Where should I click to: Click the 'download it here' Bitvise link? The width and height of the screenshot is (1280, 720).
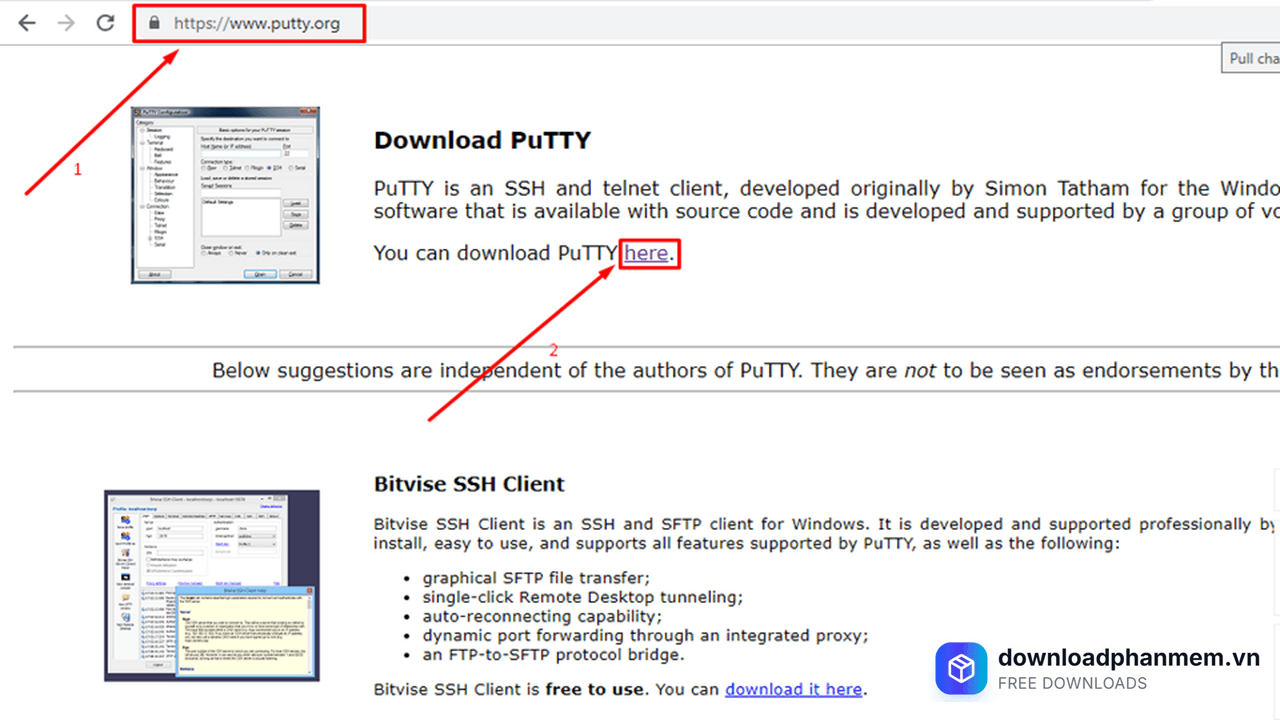click(793, 689)
